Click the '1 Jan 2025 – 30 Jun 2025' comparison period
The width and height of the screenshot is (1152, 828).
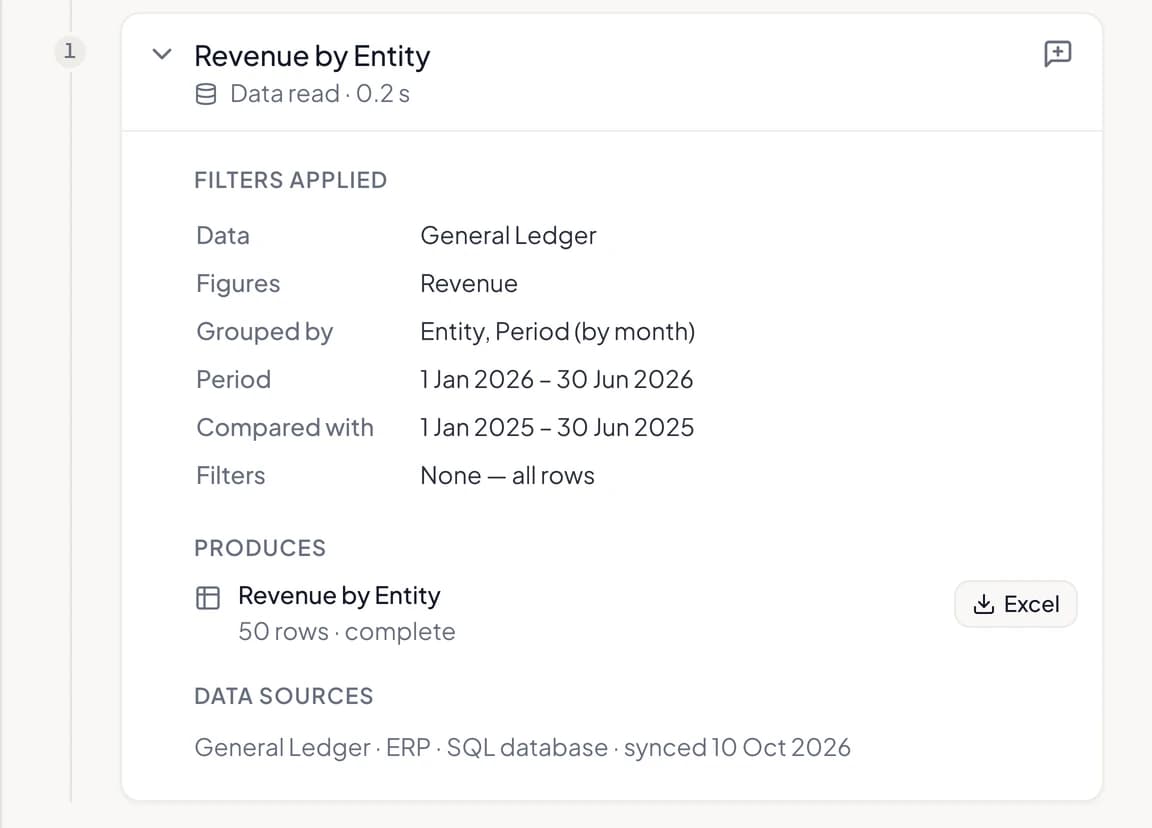[557, 428]
